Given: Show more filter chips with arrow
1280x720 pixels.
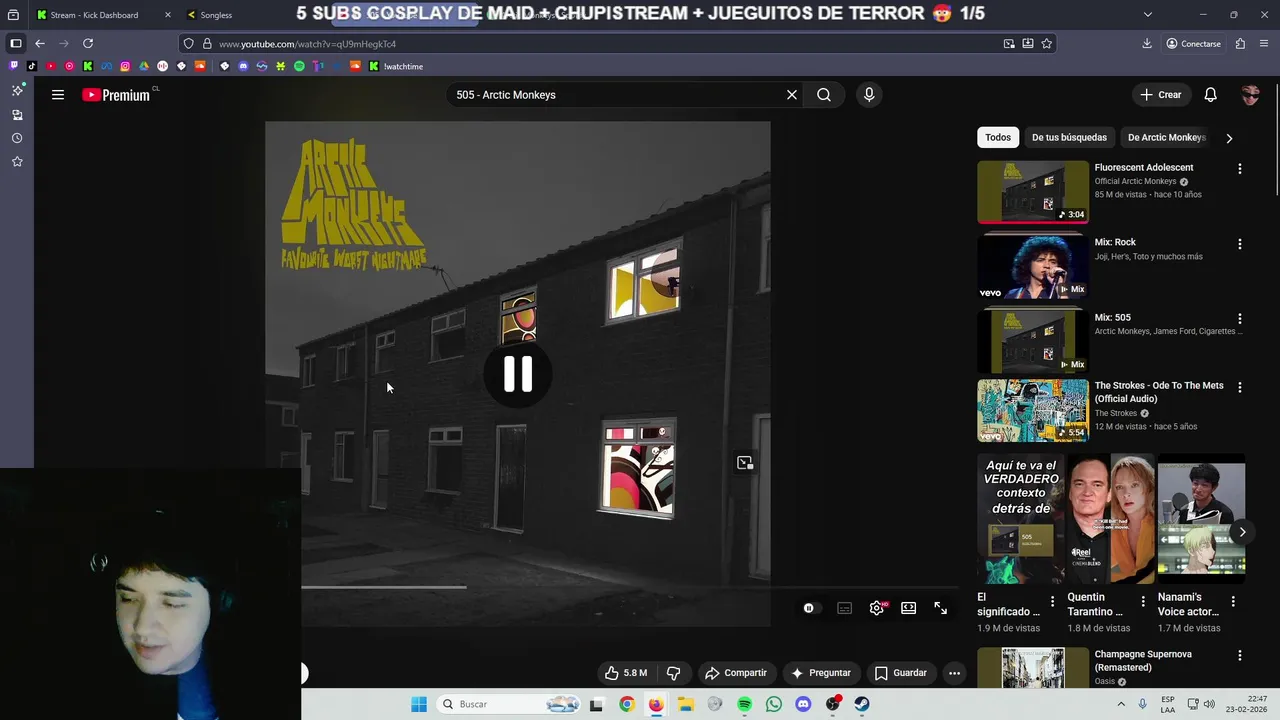Looking at the screenshot, I should (x=1229, y=138).
